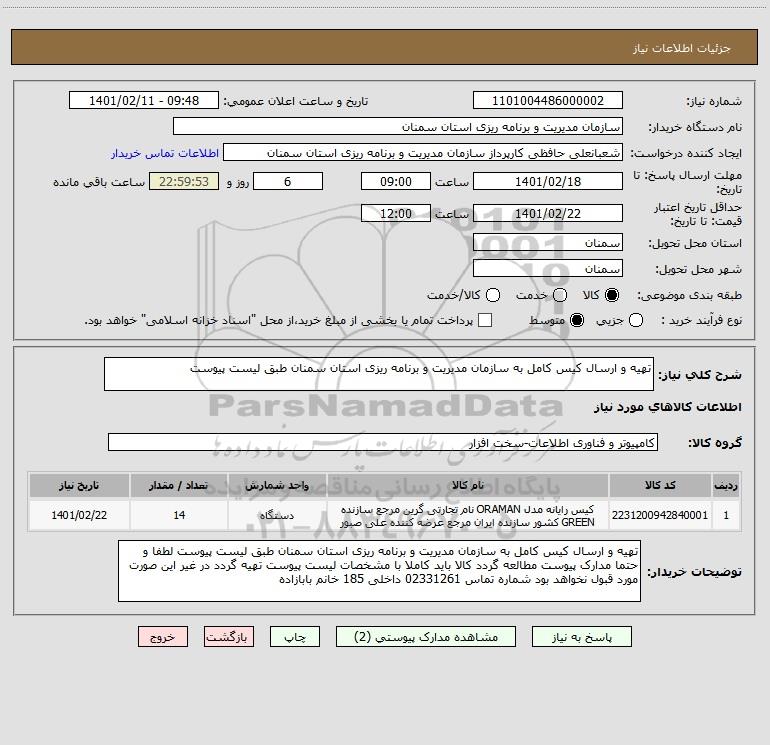Click the quantity cell showing 14
This screenshot has width=770, height=745.
point(179,515)
